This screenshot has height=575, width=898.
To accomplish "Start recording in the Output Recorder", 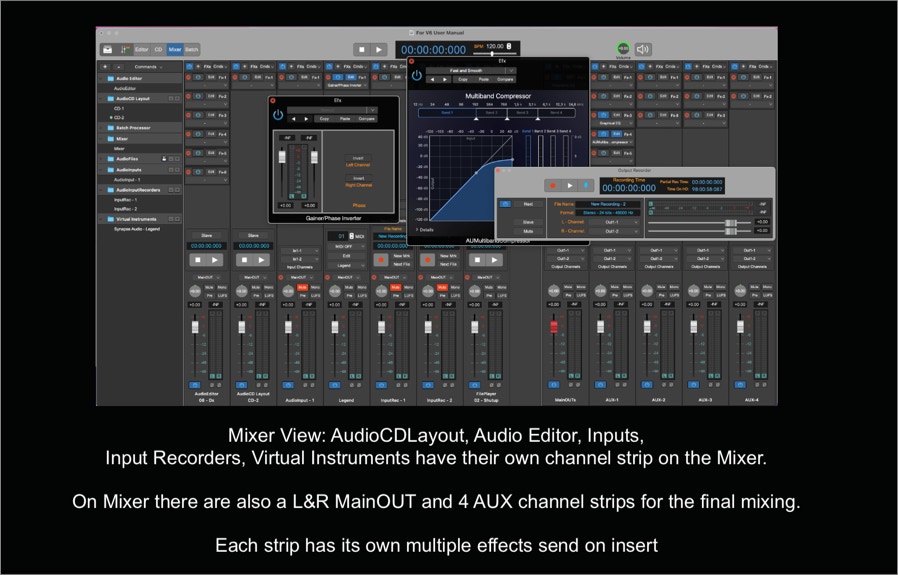I will coord(552,185).
